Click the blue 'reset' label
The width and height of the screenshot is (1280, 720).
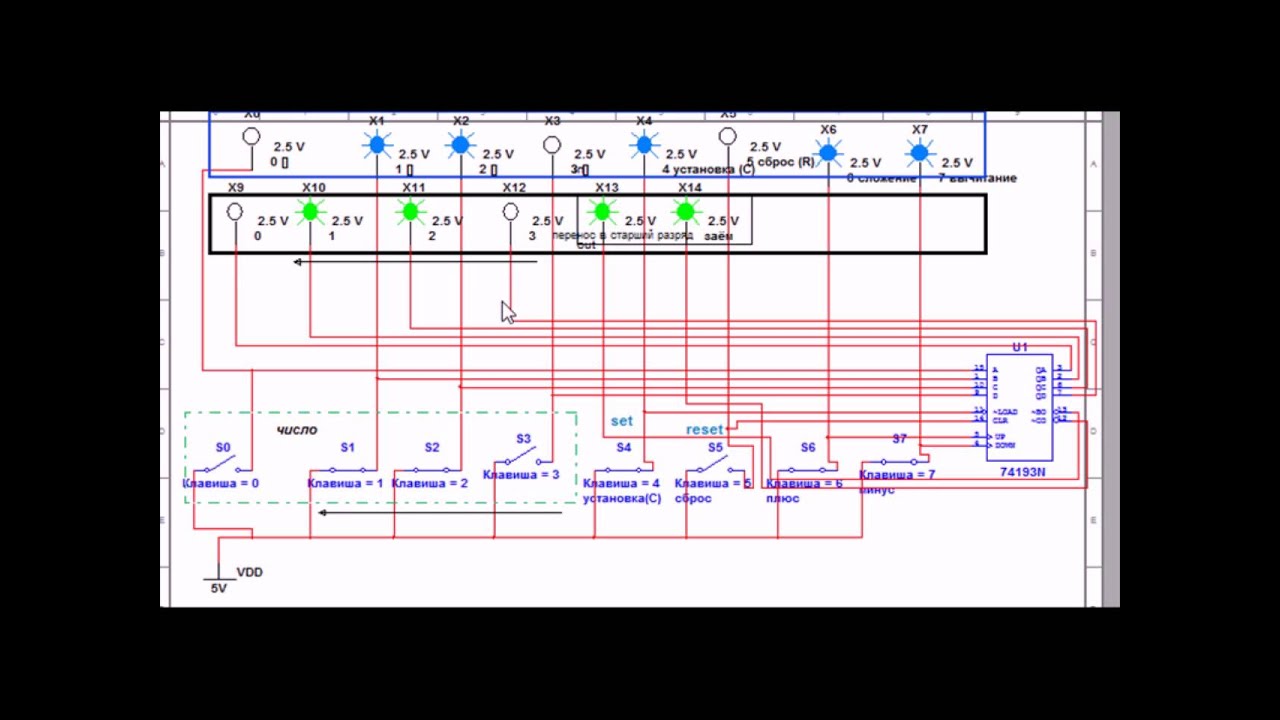704,430
